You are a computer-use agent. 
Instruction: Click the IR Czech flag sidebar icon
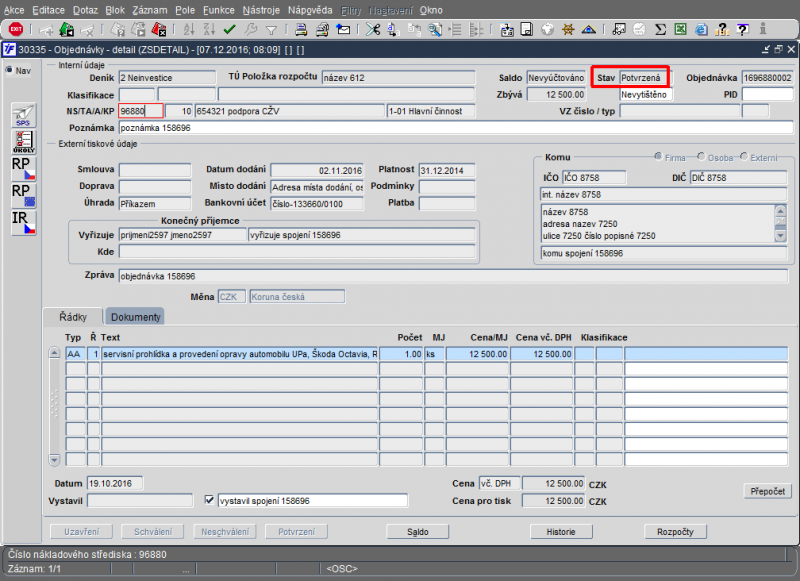[23, 222]
